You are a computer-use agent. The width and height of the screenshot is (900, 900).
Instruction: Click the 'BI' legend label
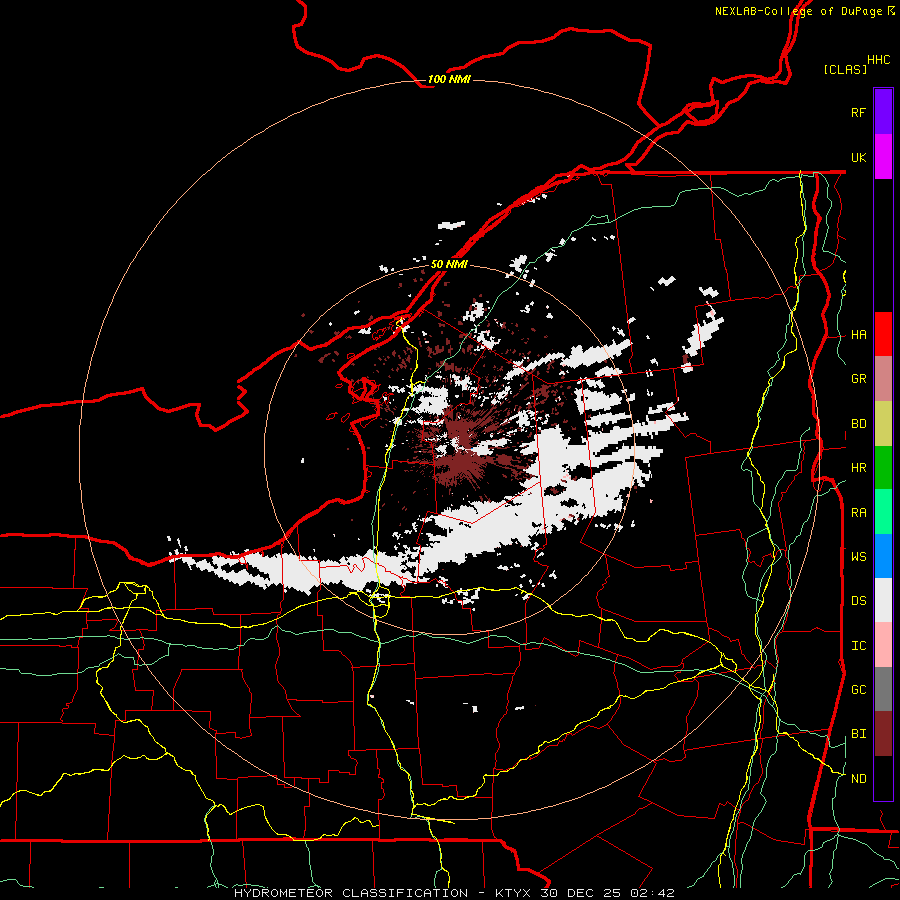pos(859,734)
